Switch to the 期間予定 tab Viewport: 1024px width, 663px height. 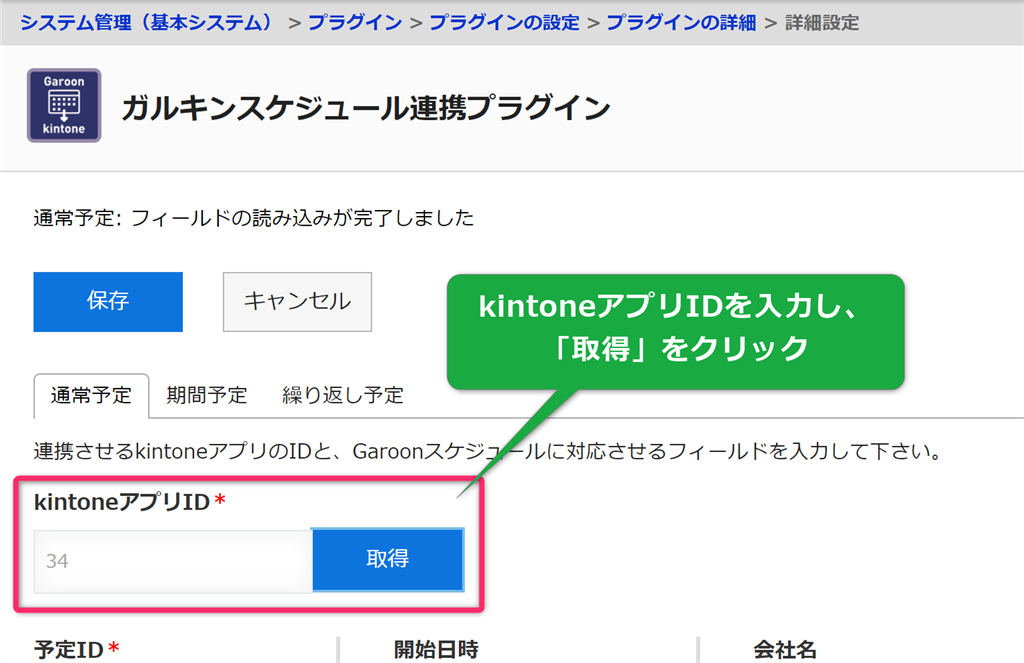pyautogui.click(x=206, y=395)
